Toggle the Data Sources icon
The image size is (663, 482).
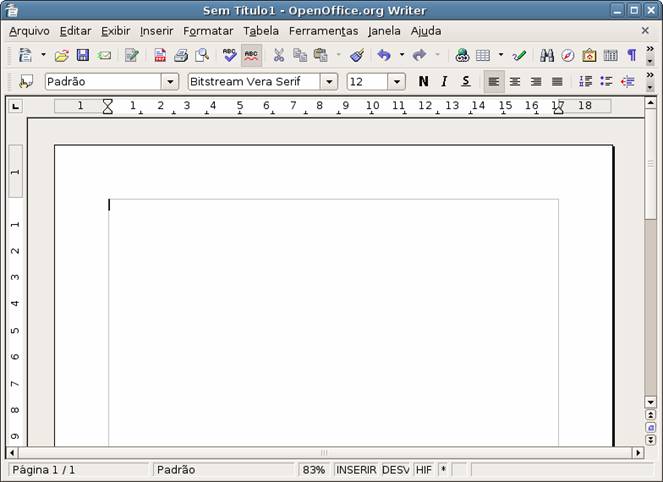pos(610,55)
